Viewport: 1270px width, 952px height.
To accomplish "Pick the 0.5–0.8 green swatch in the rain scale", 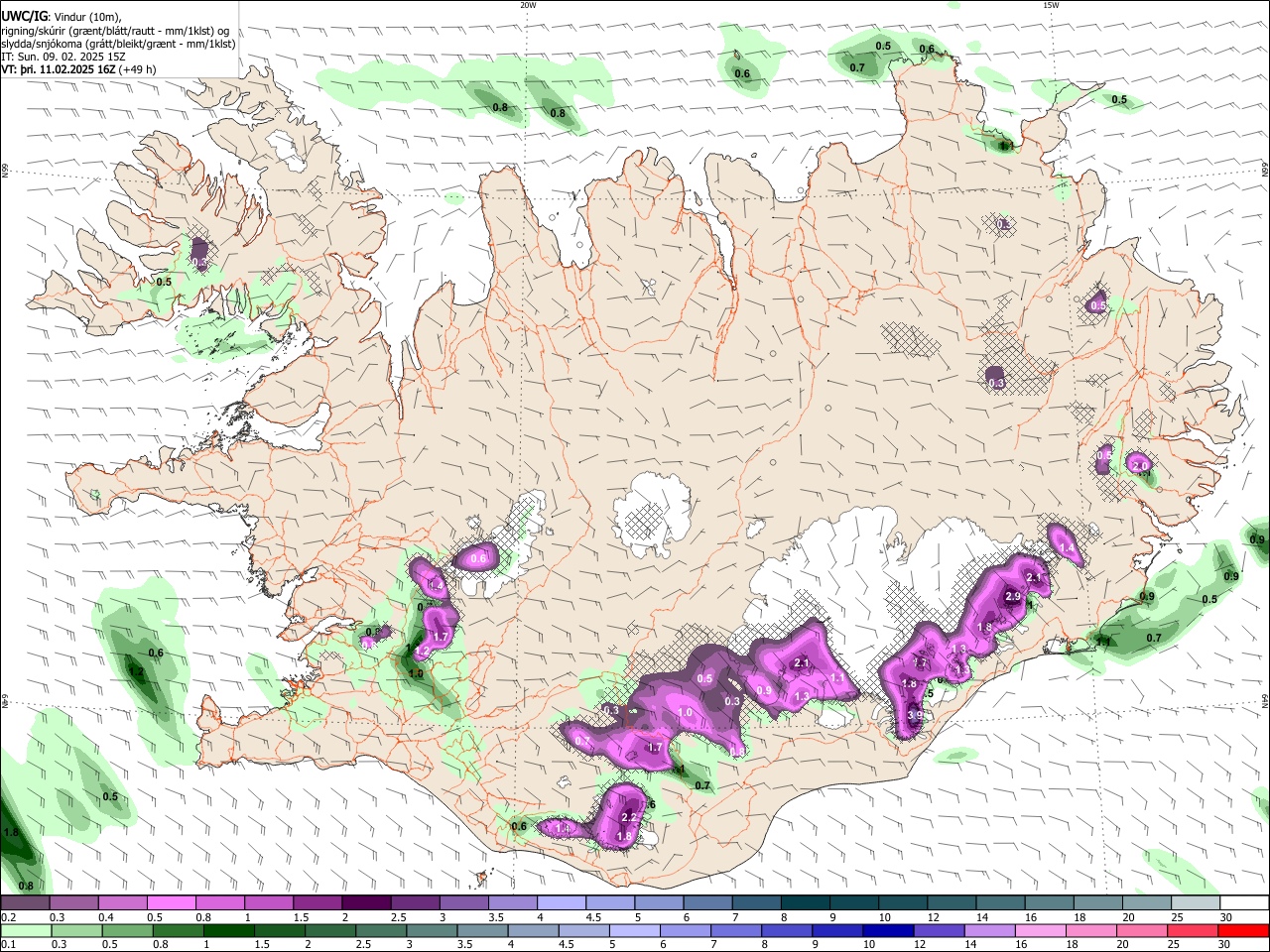I will tap(126, 930).
